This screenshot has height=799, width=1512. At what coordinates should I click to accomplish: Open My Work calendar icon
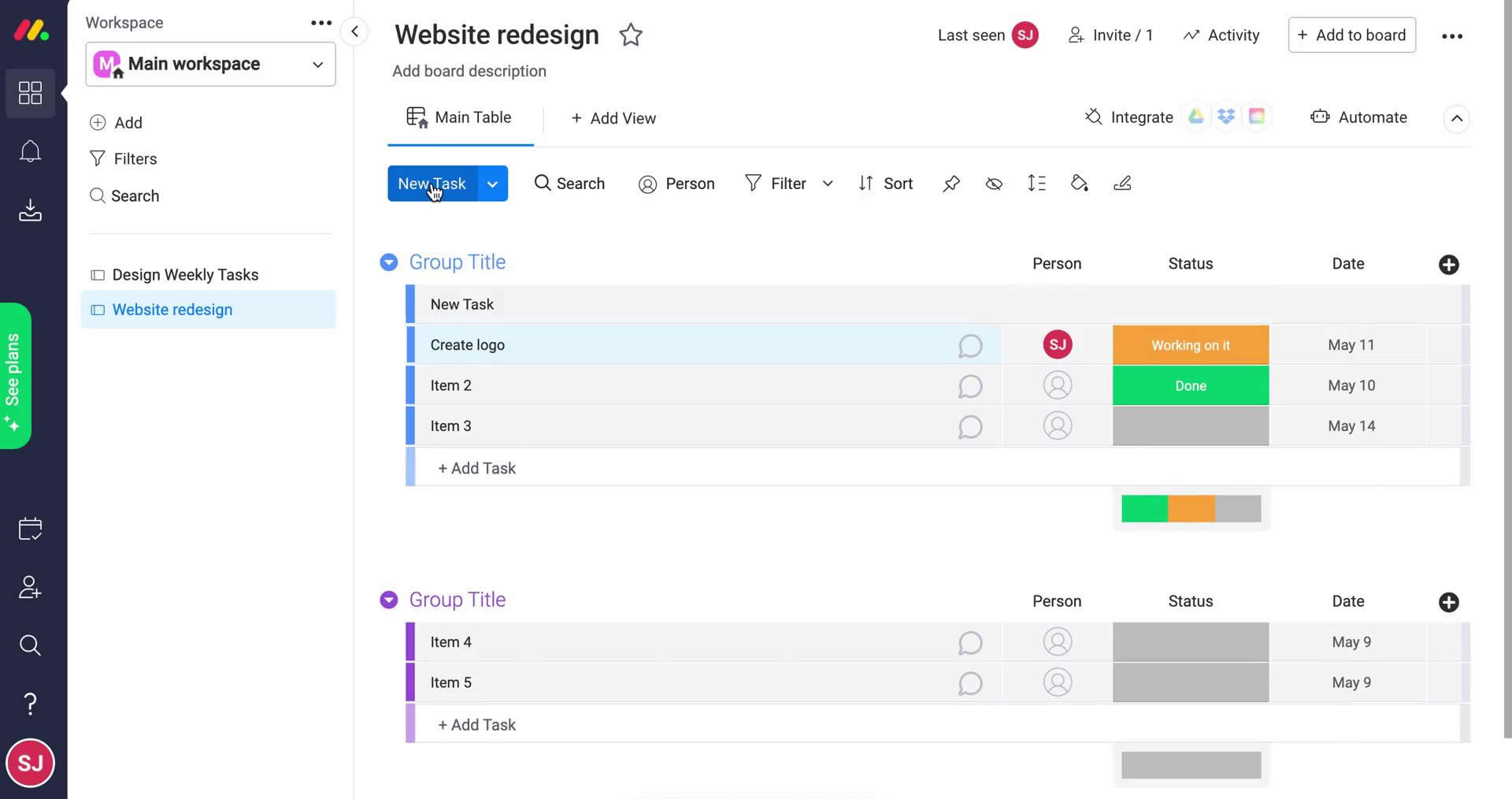30,529
